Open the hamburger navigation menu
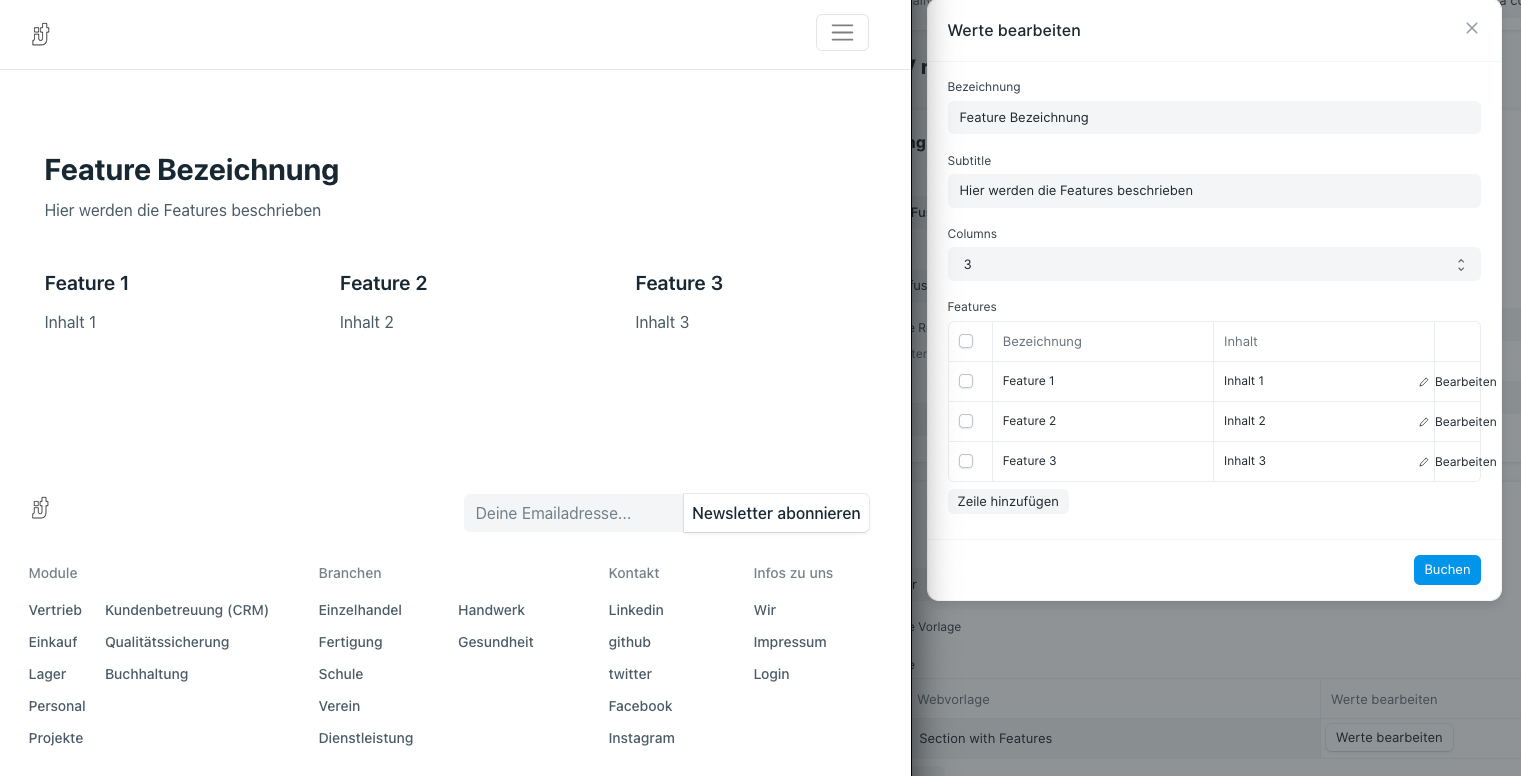 pos(842,33)
